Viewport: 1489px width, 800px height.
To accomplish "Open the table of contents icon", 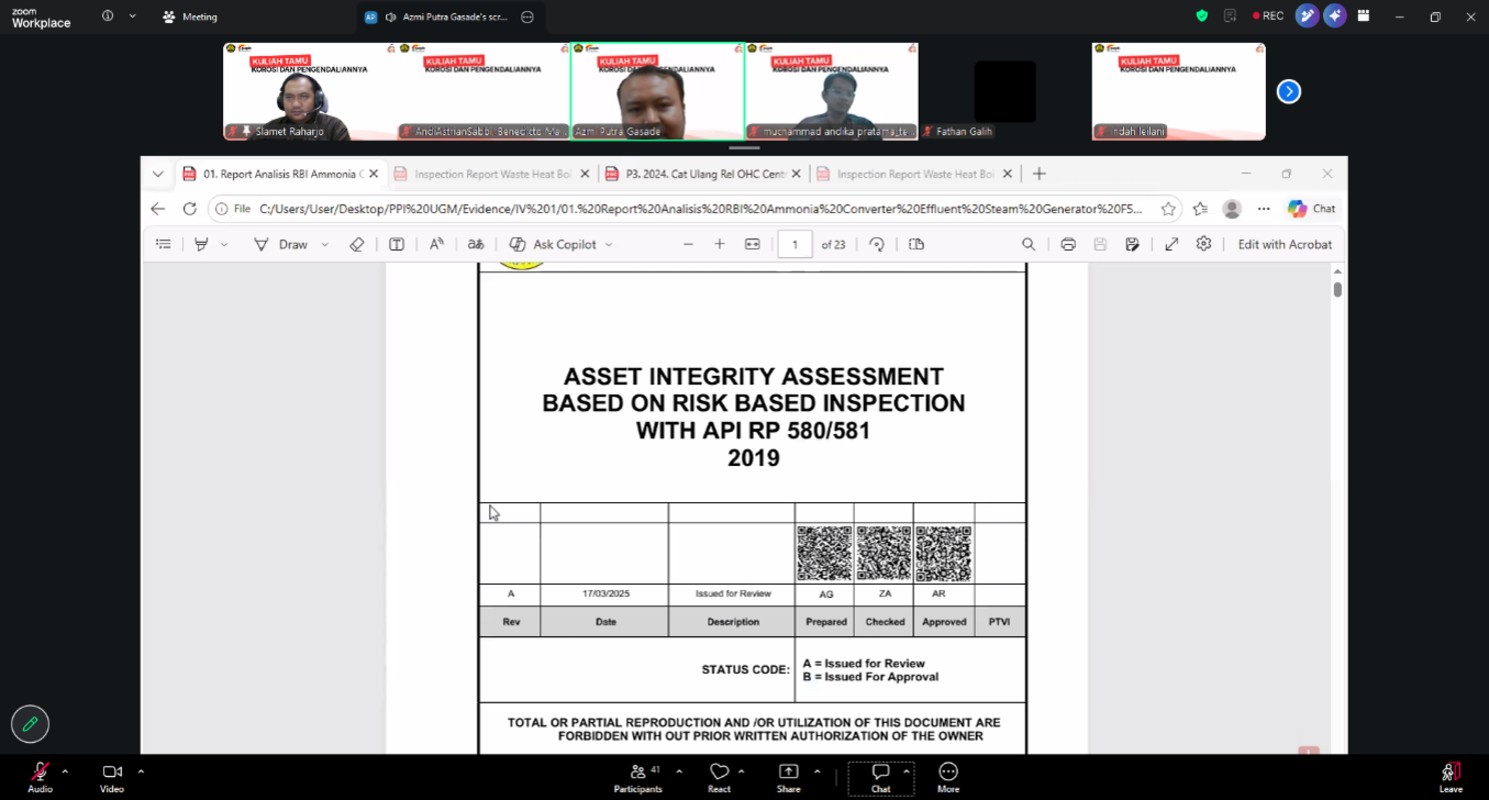I will [x=164, y=244].
